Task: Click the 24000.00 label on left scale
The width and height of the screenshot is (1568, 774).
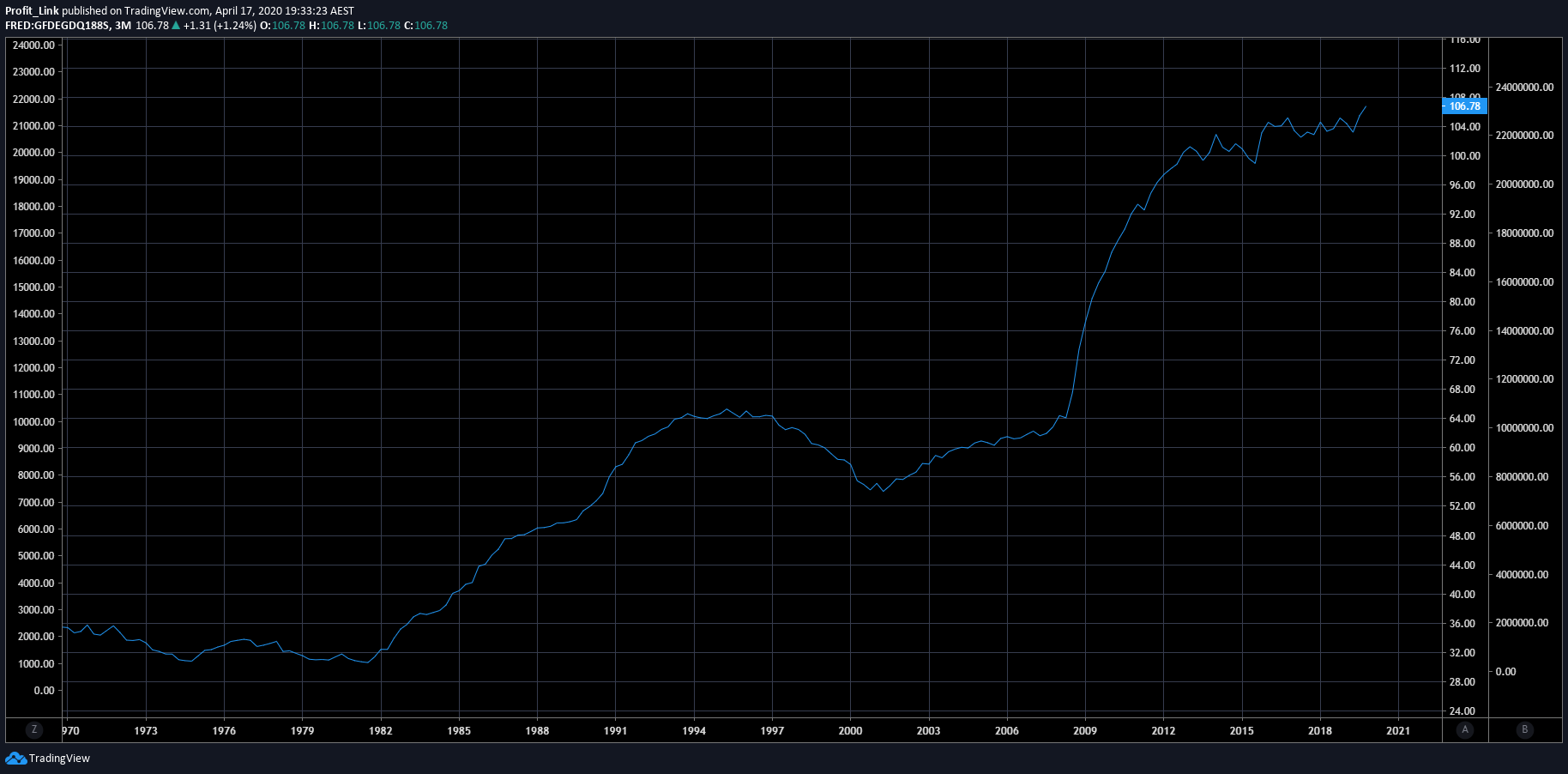Action: pos(33,45)
